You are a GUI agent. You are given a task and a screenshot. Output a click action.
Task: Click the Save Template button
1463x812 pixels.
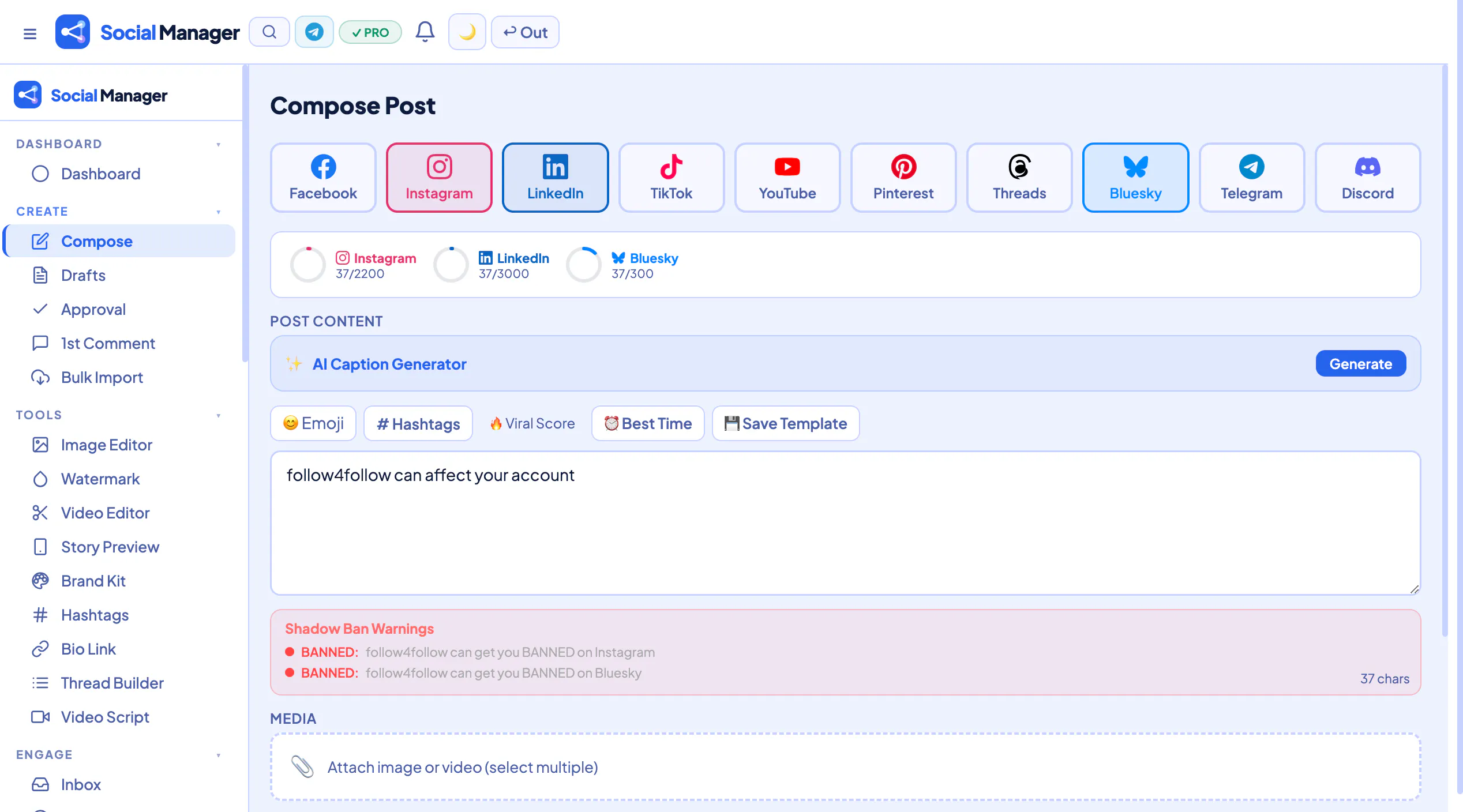(x=786, y=423)
